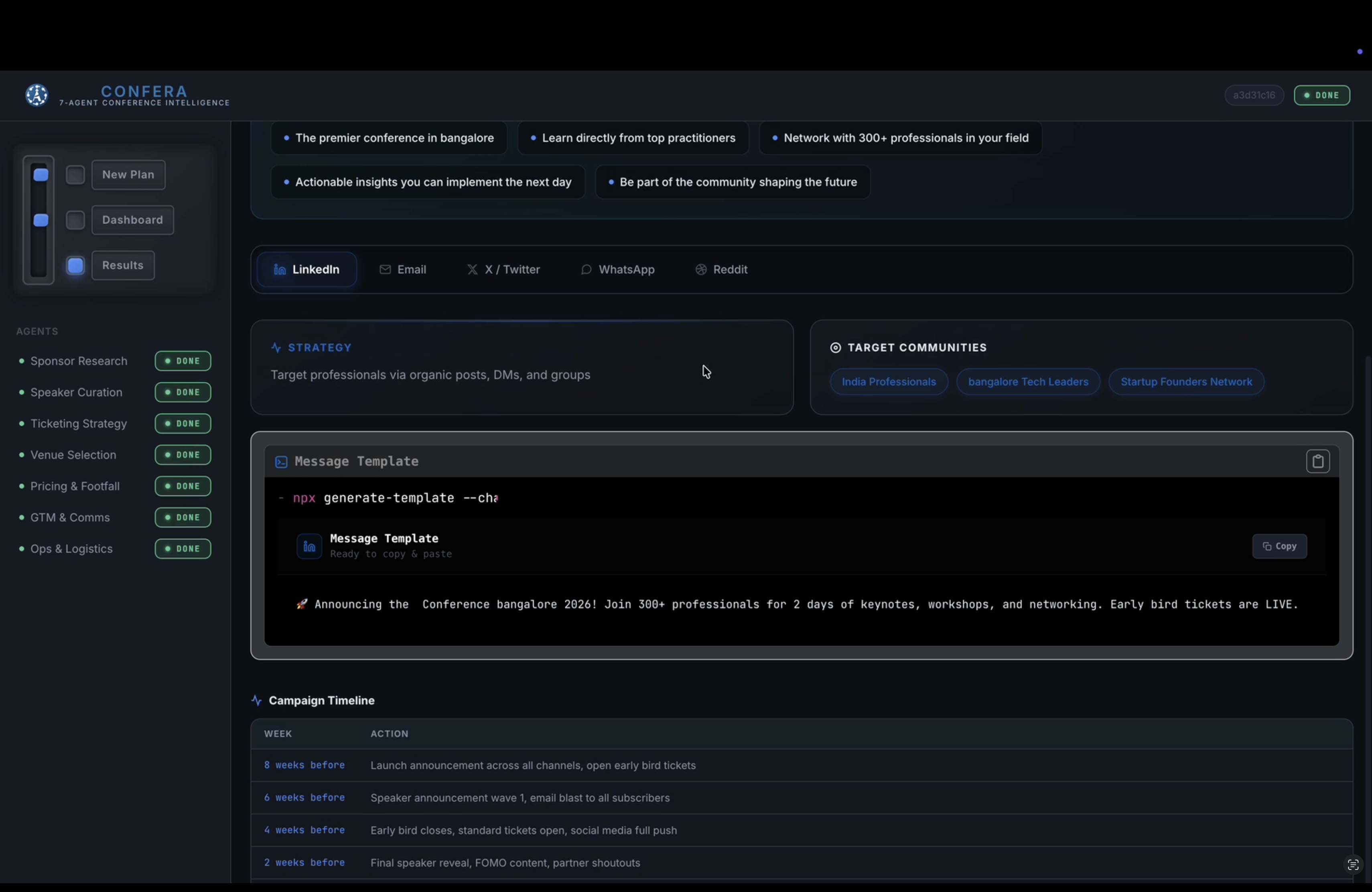Copy the message template with Copy button
This screenshot has width=1372, height=892.
[x=1279, y=546]
